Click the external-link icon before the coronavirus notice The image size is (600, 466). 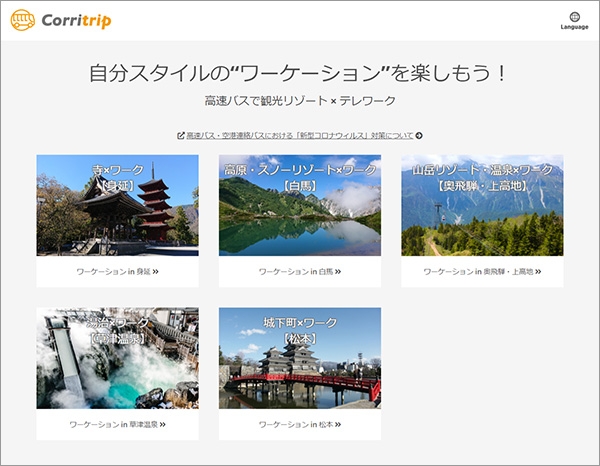coord(180,135)
